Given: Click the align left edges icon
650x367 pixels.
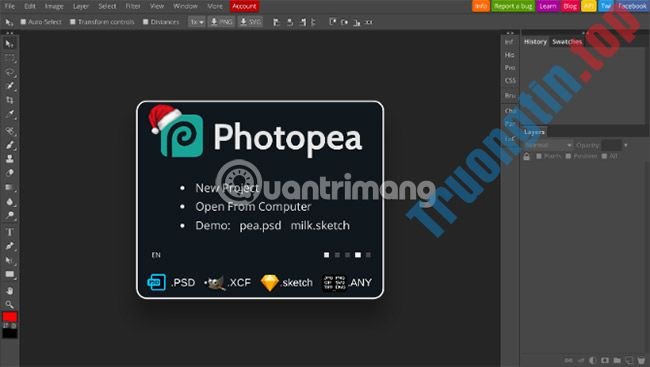Looking at the screenshot, I should coord(276,22).
